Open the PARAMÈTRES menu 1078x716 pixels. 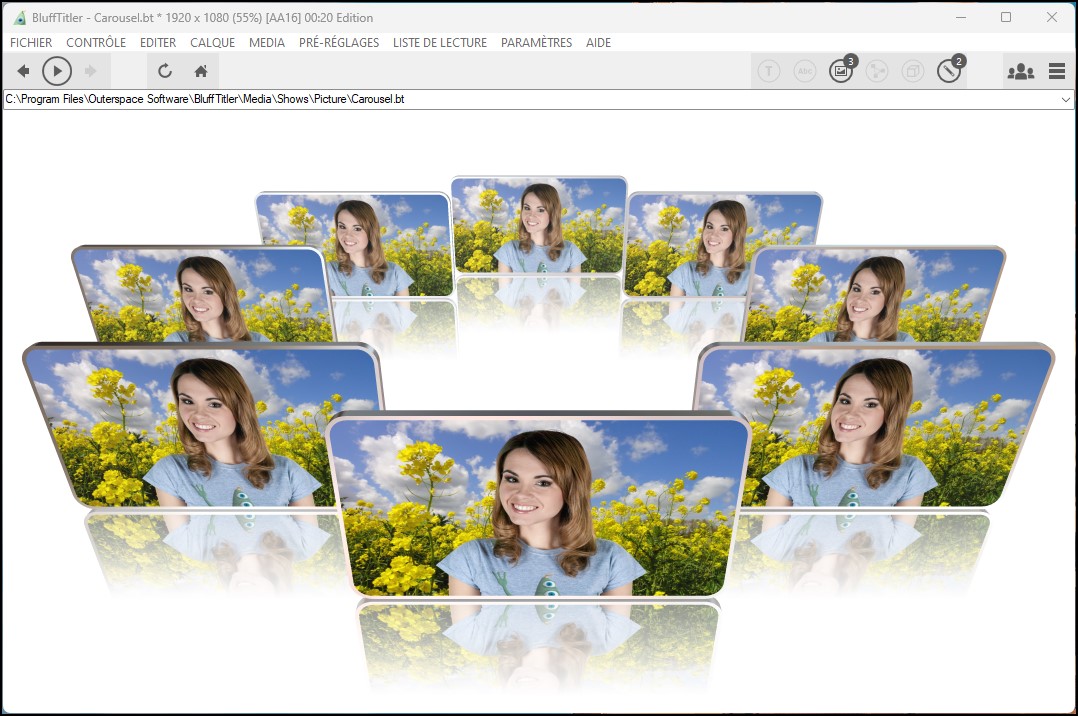[x=536, y=43]
